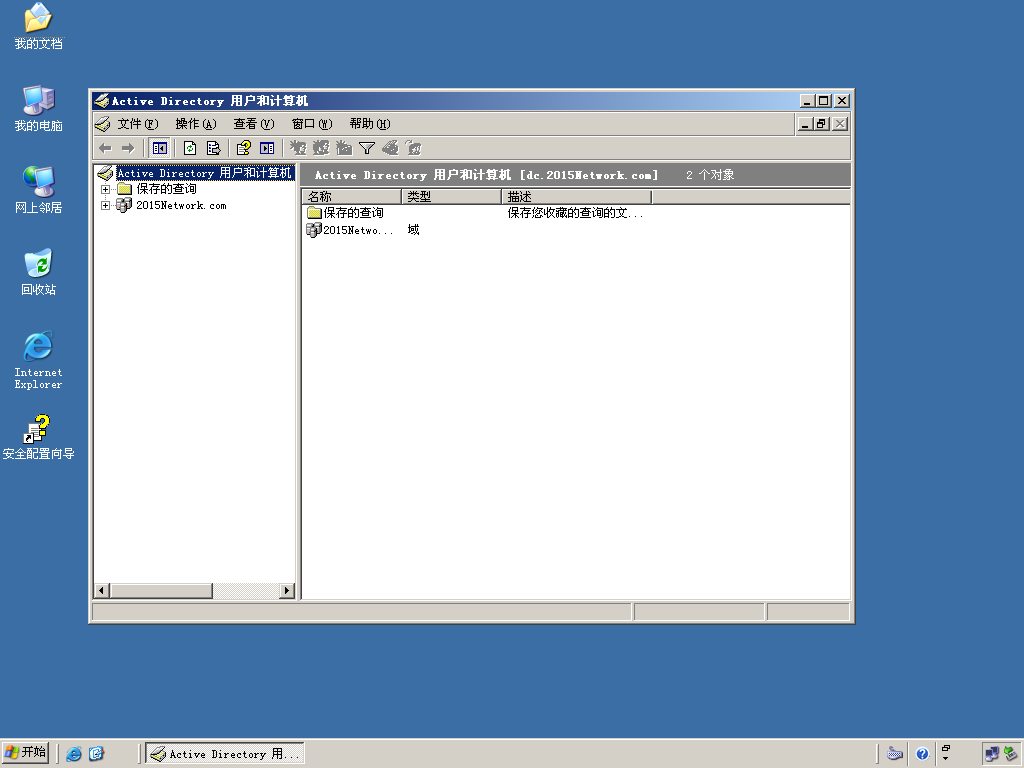Click the tree pane horizontal scrollbar thumb
The width and height of the screenshot is (1024, 768).
[161, 591]
